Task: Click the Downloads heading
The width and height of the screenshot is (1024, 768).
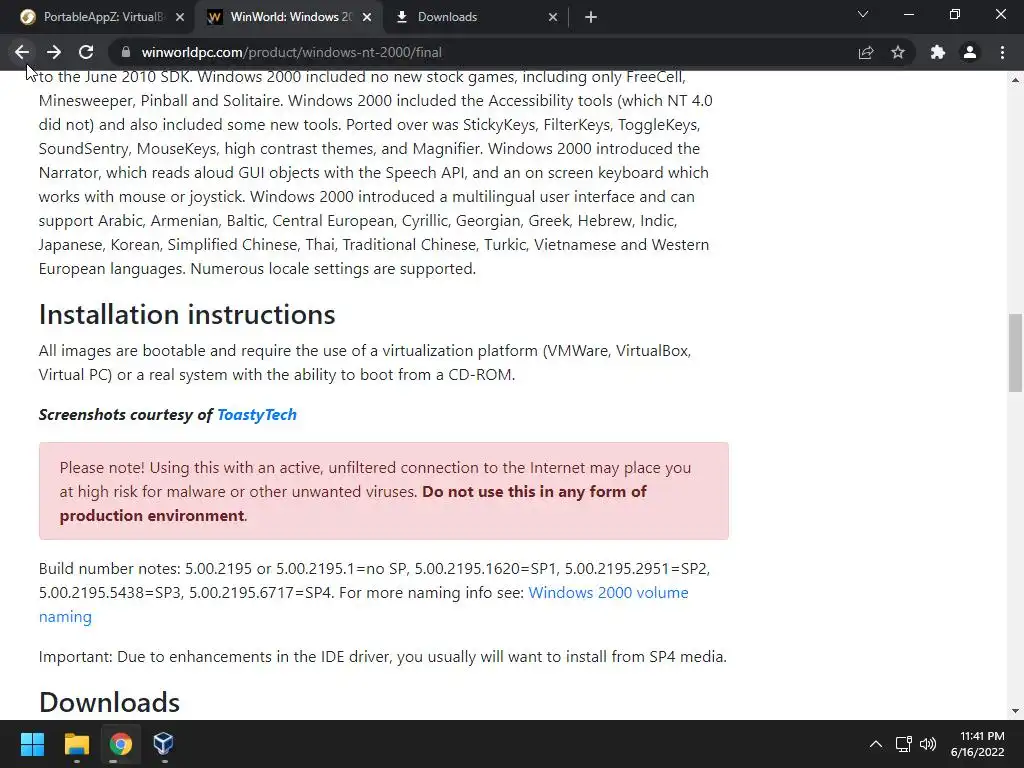Action: coord(109,703)
